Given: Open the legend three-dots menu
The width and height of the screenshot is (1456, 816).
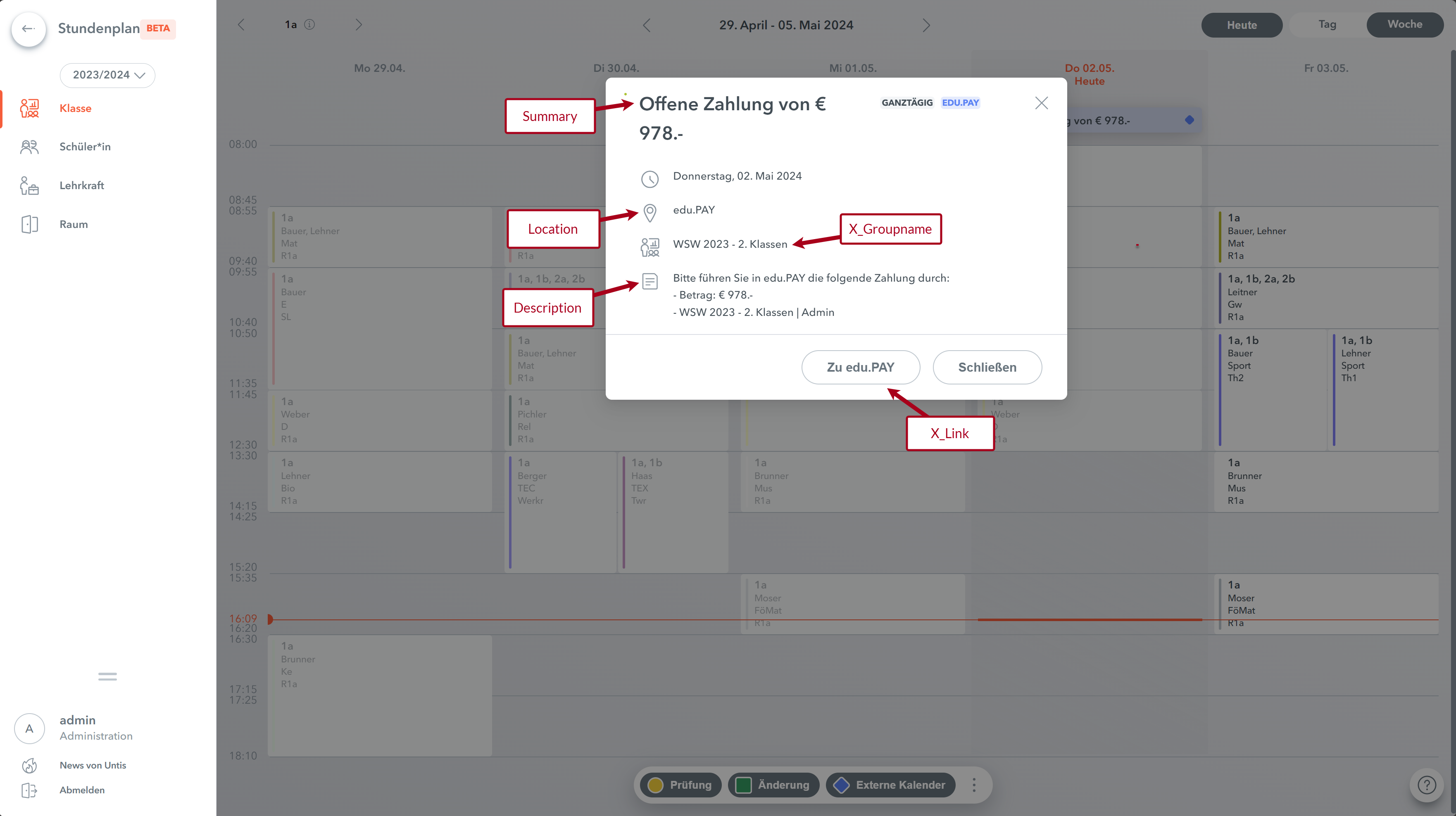Looking at the screenshot, I should coord(973,785).
